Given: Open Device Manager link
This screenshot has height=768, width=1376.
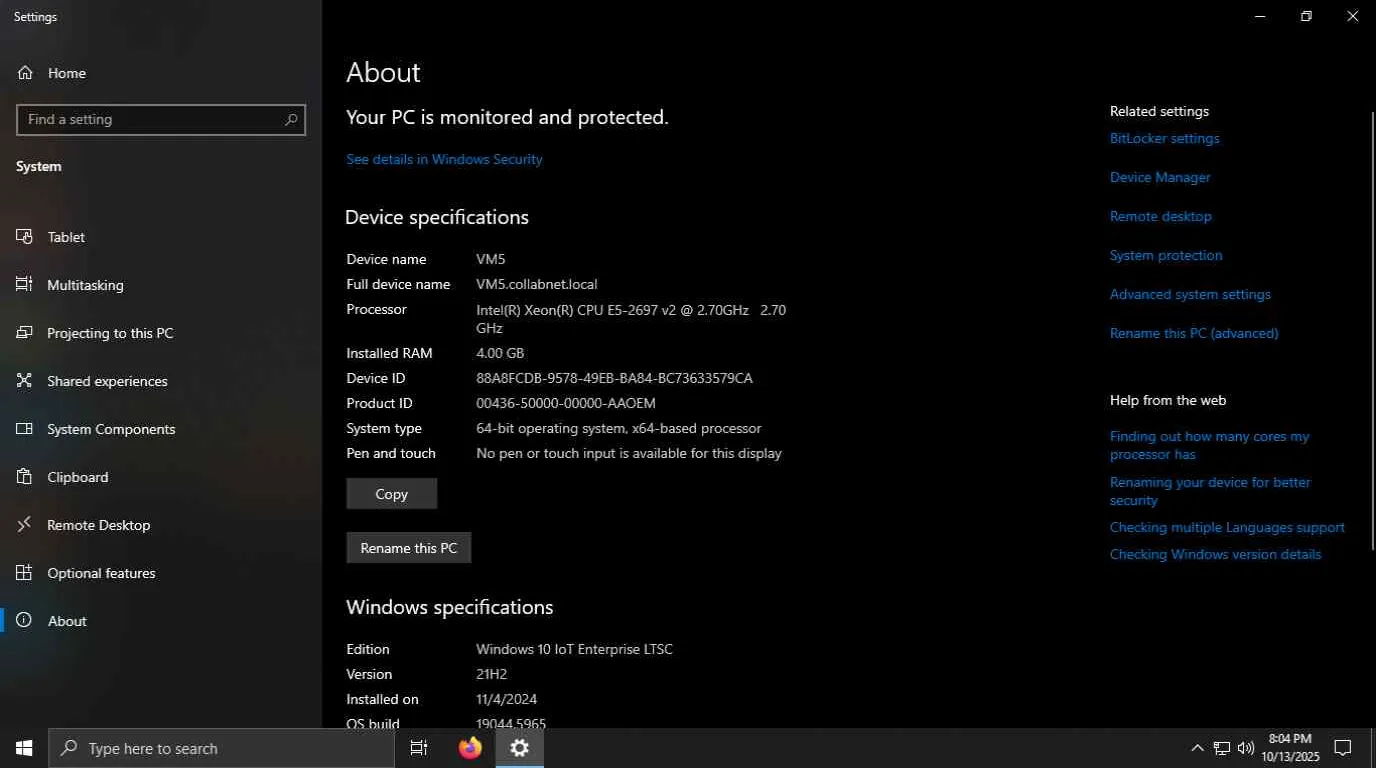Looking at the screenshot, I should pos(1160,177).
